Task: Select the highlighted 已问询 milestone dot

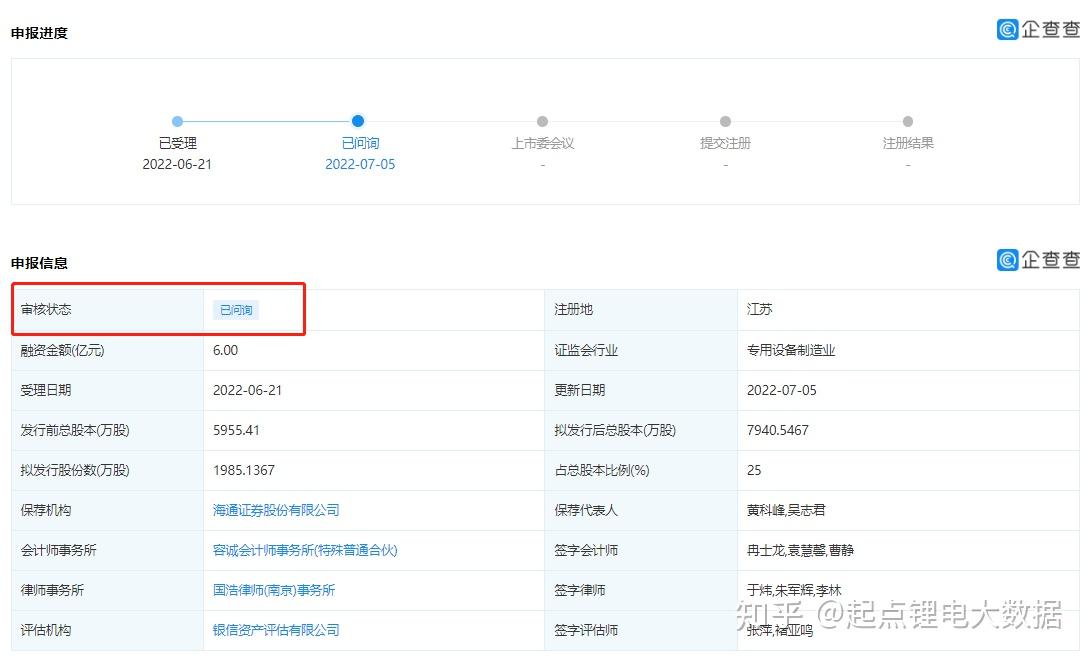Action: 358,121
